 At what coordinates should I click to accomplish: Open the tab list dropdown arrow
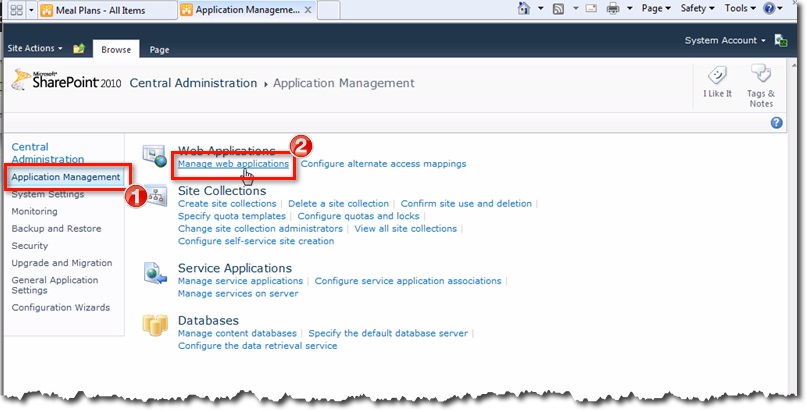(x=31, y=10)
